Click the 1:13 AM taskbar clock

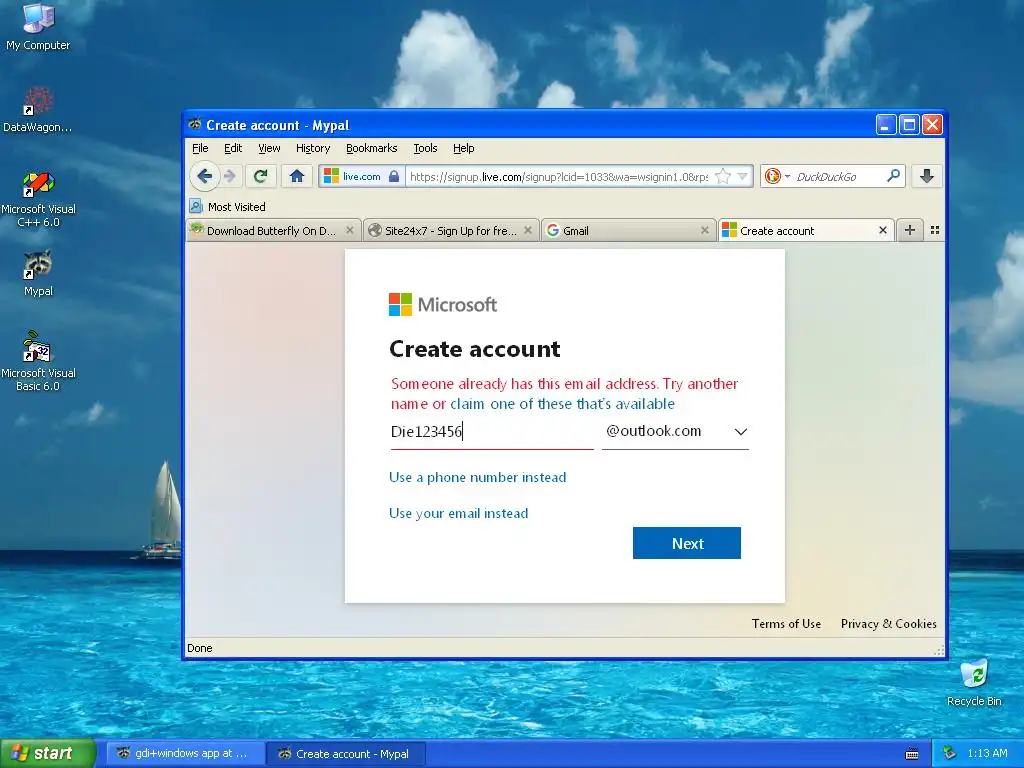click(x=987, y=754)
